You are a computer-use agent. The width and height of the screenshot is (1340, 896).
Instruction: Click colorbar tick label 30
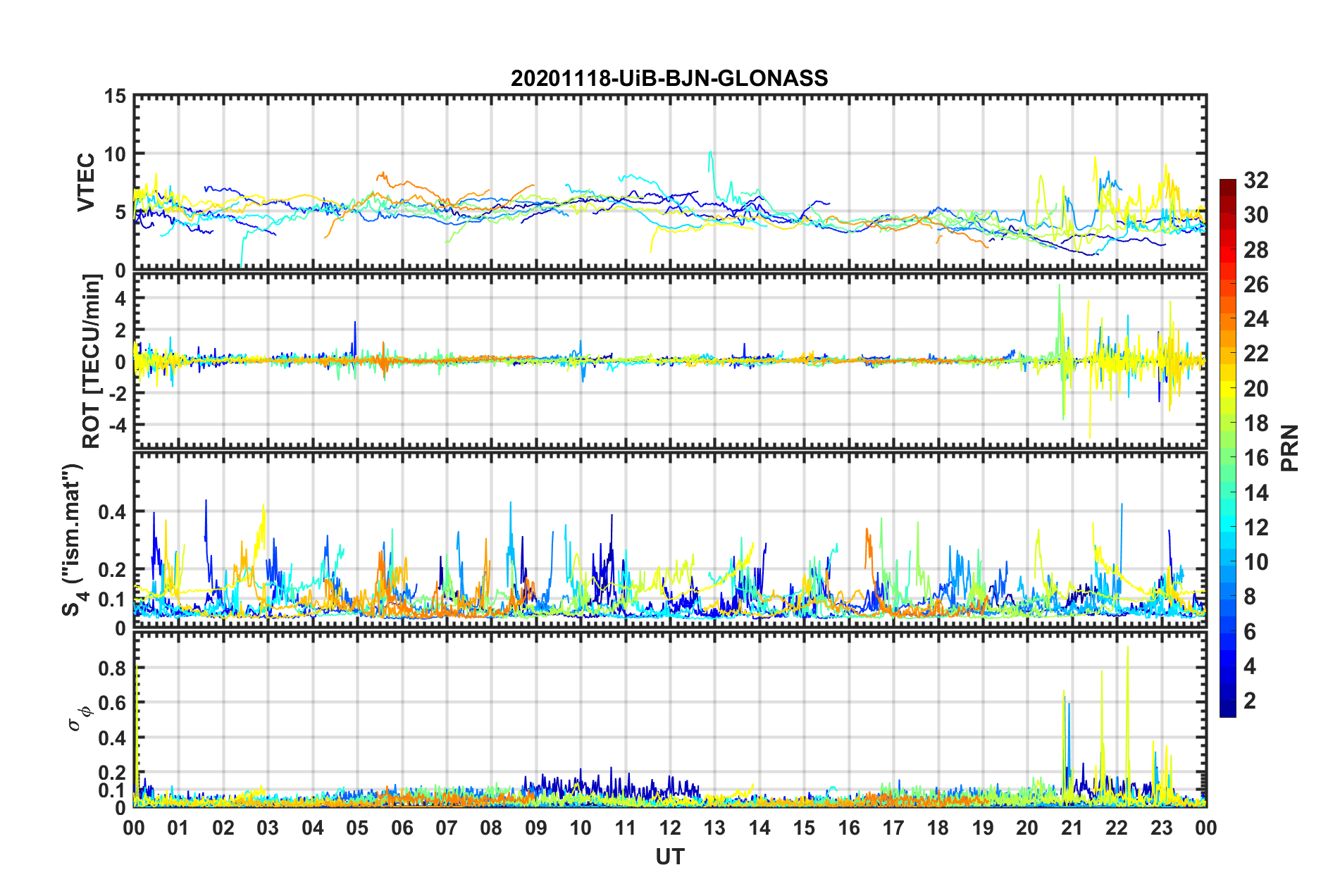coord(1256,215)
